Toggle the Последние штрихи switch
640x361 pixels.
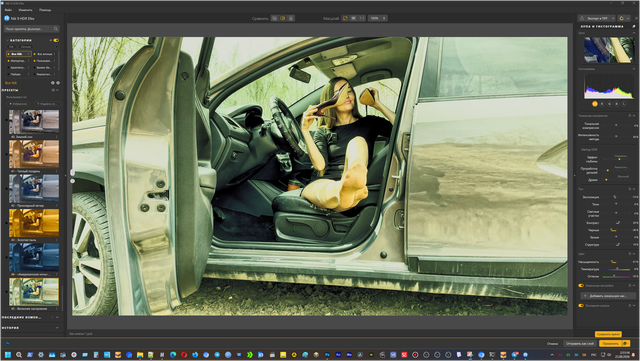(x=581, y=305)
